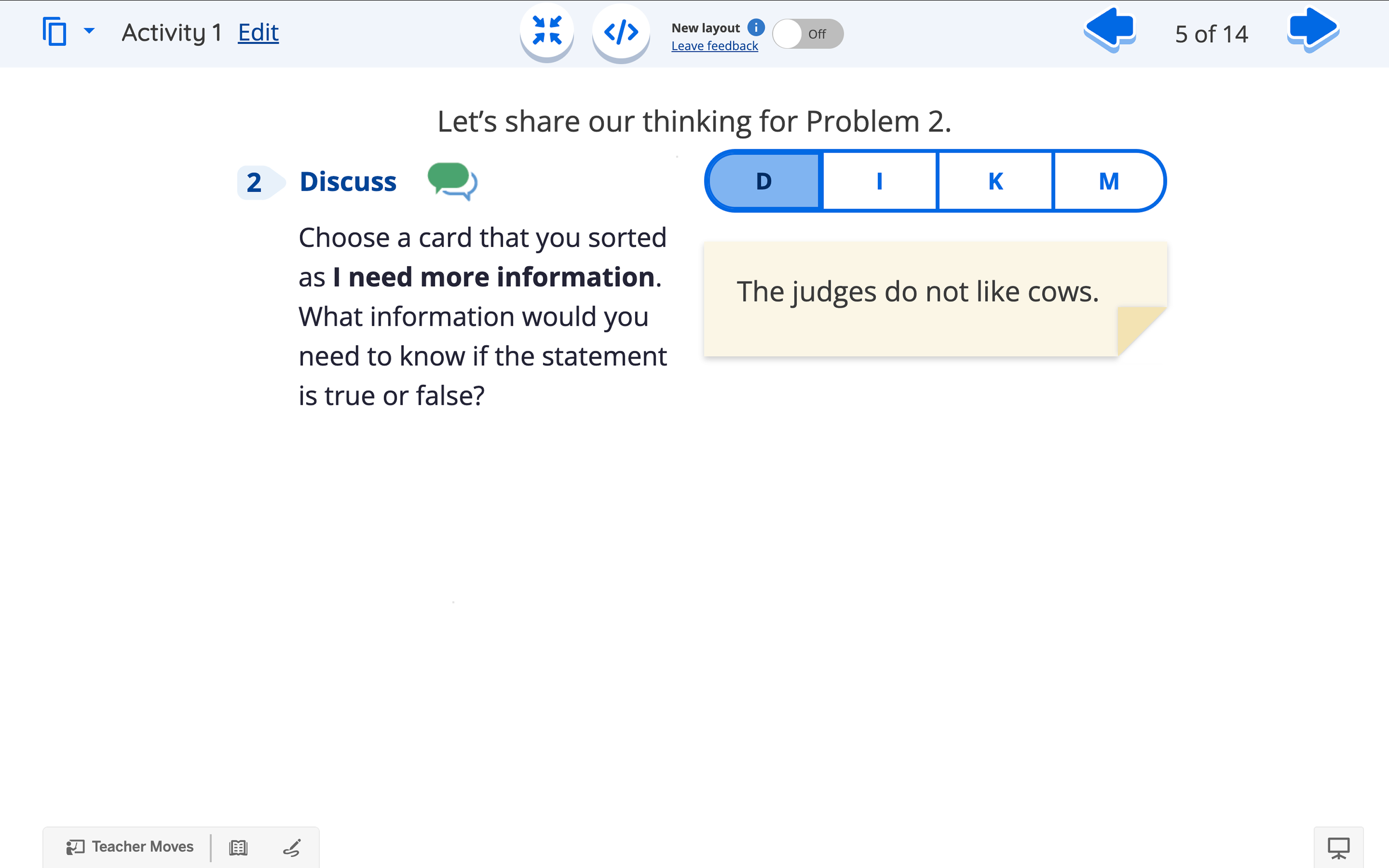
Task: Open the Leave feedback link
Action: [x=715, y=46]
